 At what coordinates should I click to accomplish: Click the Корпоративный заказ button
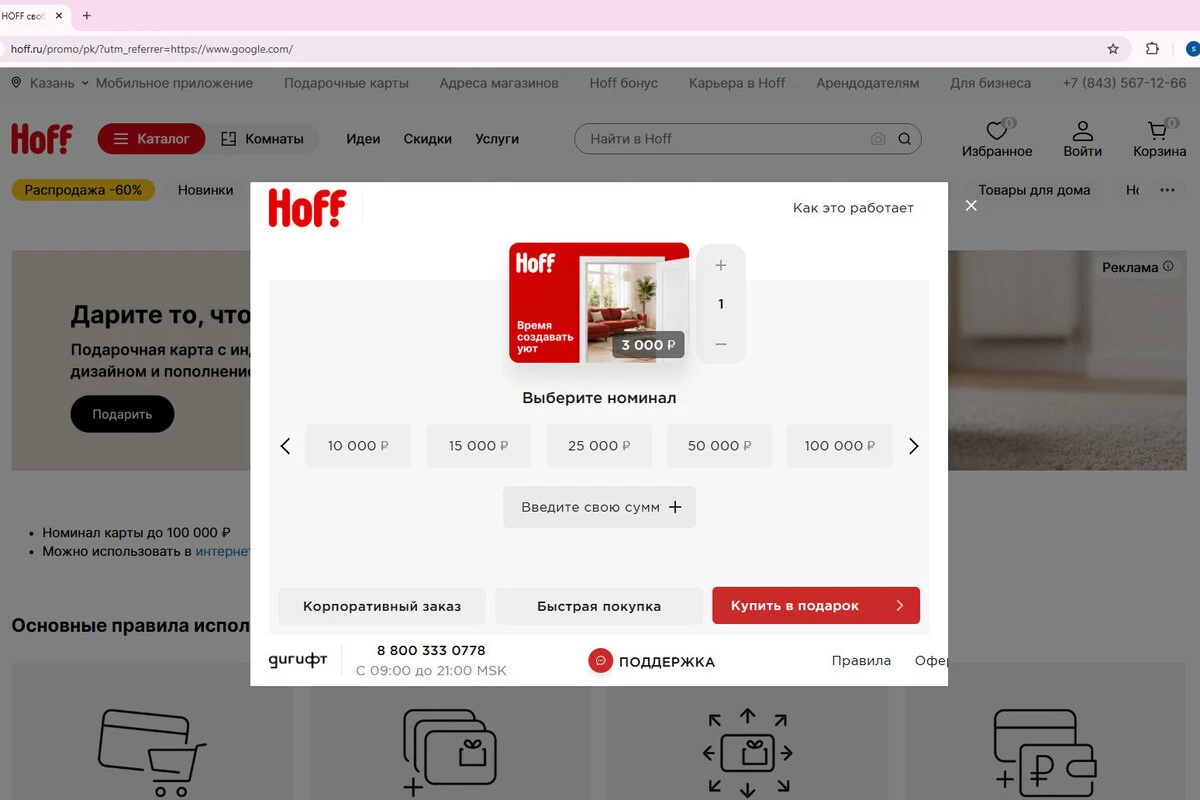tap(382, 606)
